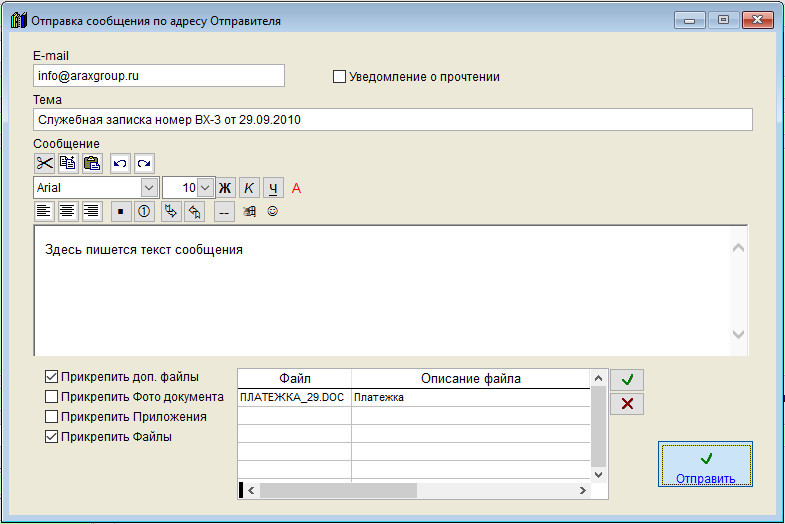Uncheck Прикрепить доп. файлы

pos(51,377)
